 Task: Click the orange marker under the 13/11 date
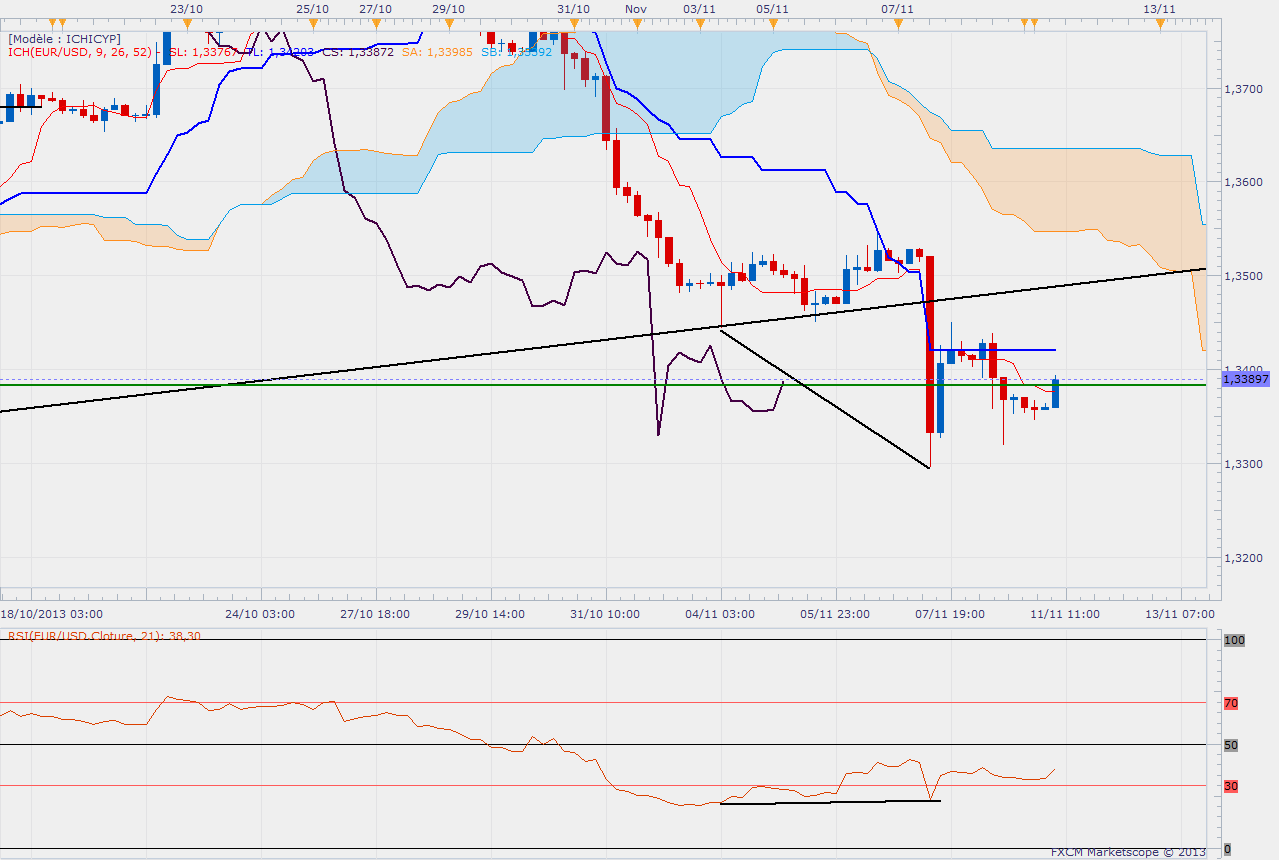pyautogui.click(x=1159, y=22)
